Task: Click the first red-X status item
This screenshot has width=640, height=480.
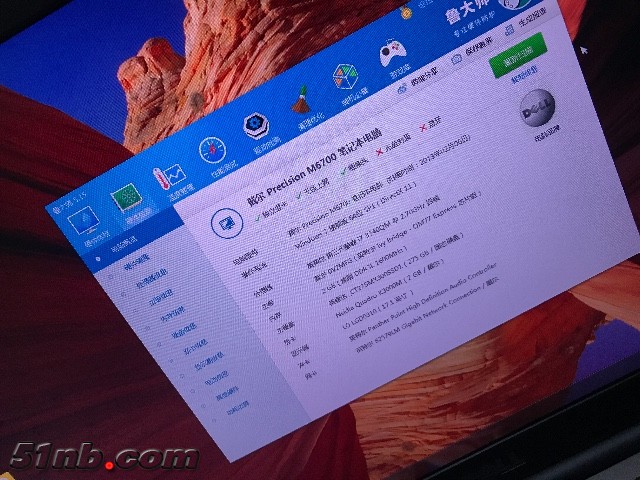Action: (394, 145)
